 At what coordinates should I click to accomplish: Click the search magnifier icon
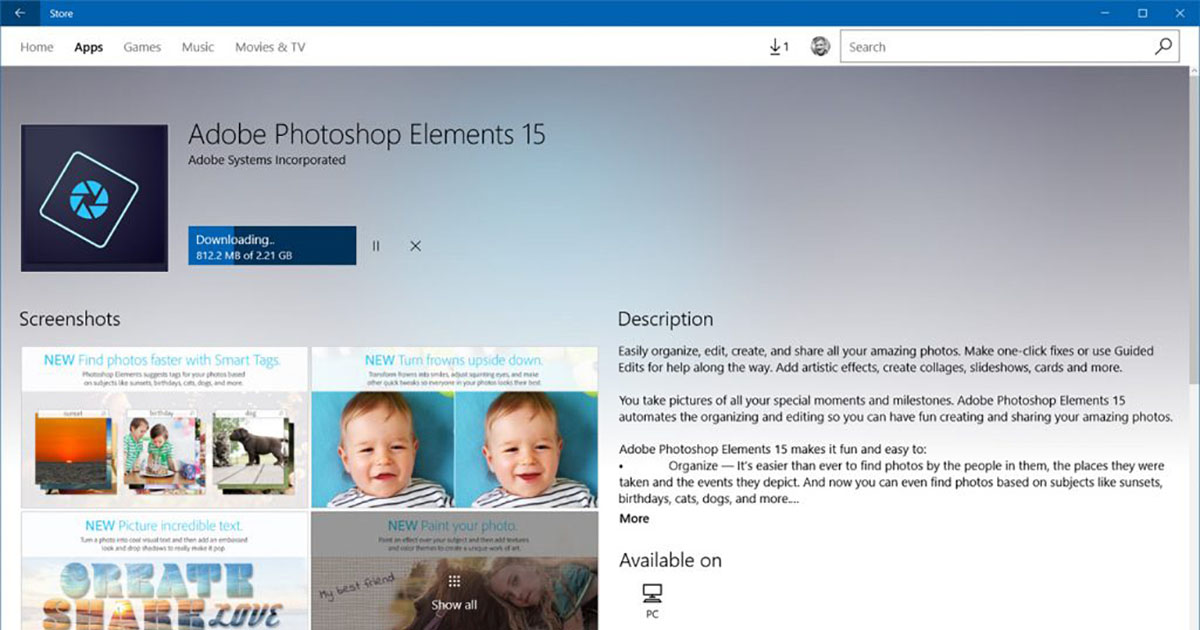coord(1163,47)
